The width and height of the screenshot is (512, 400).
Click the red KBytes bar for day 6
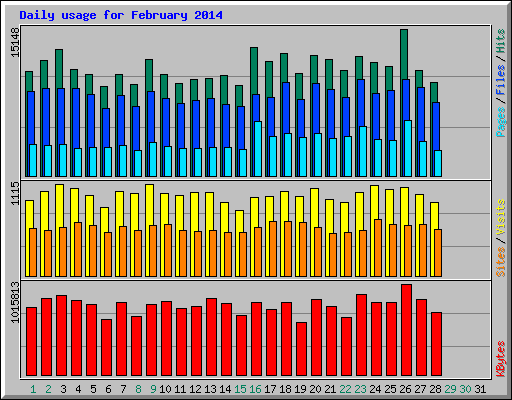106,348
